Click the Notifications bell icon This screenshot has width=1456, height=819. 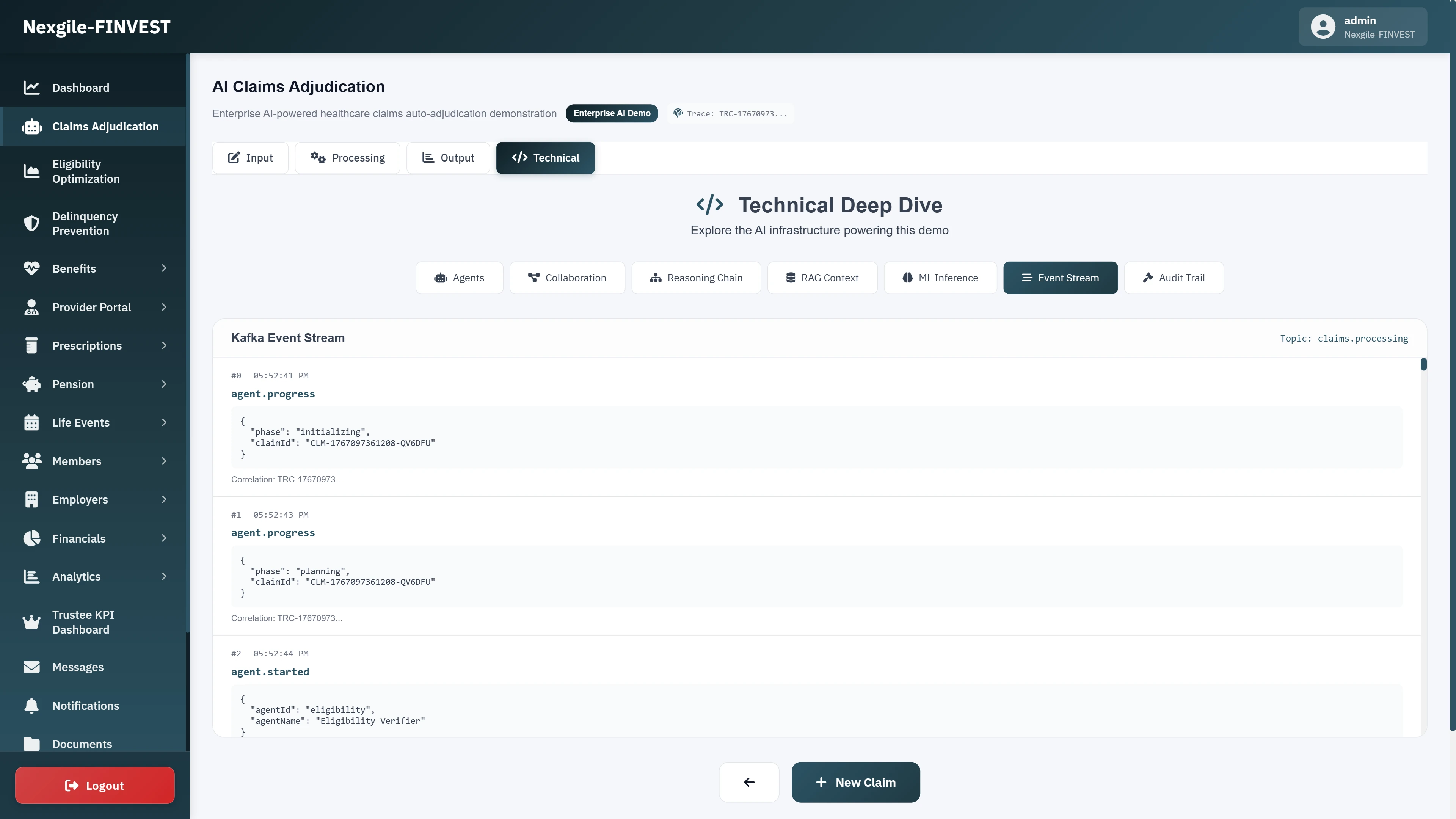[31, 705]
